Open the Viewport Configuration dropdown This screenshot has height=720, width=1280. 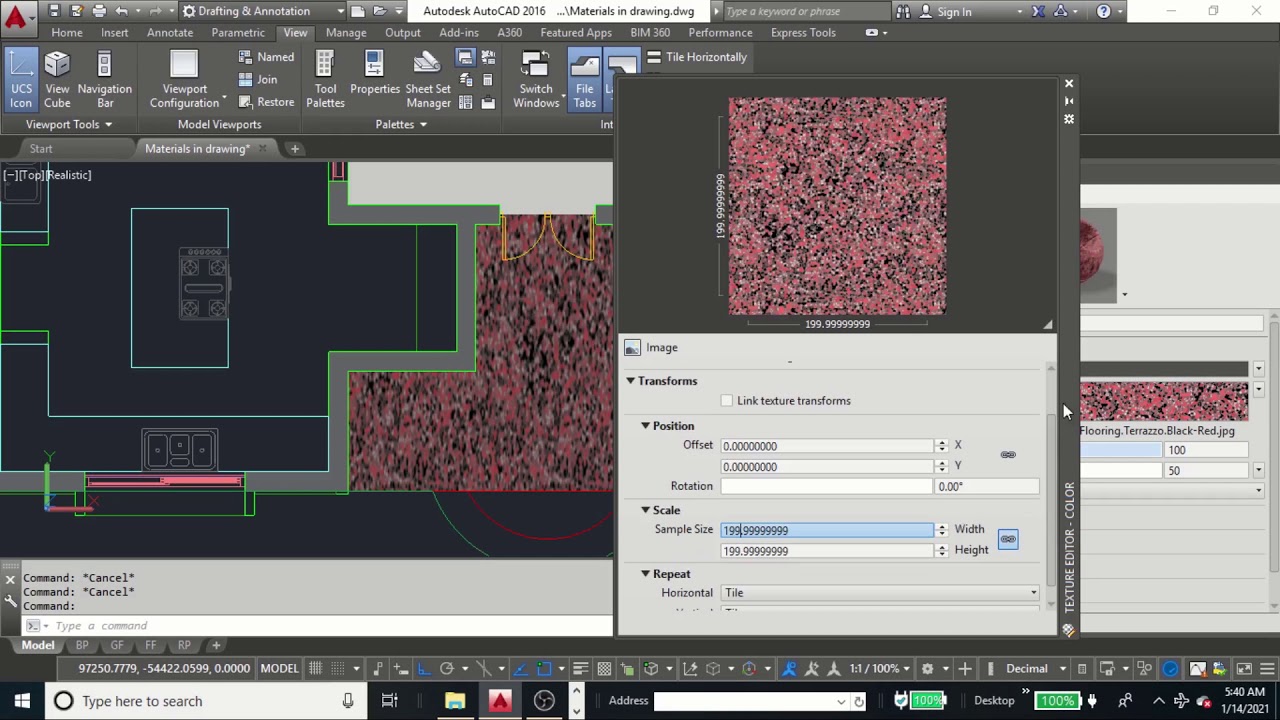pyautogui.click(x=184, y=79)
